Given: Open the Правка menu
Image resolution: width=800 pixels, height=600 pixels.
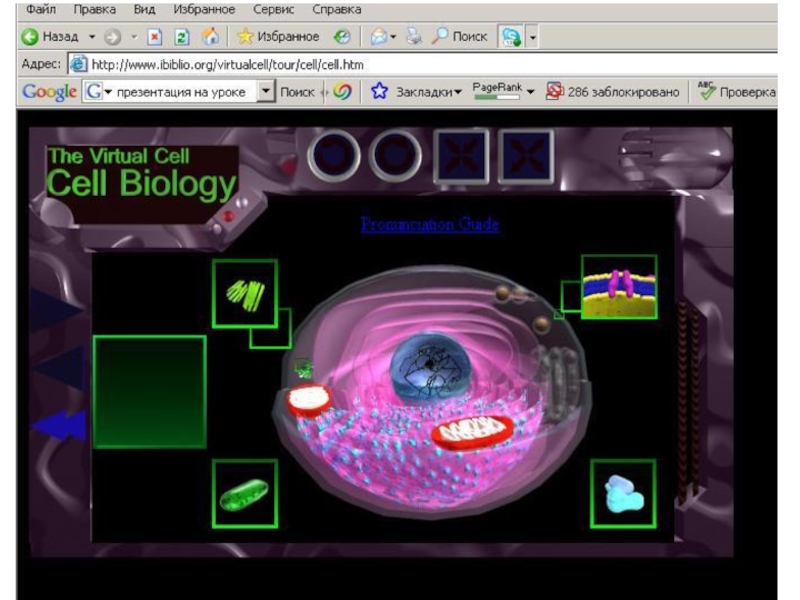Looking at the screenshot, I should tap(94, 9).
